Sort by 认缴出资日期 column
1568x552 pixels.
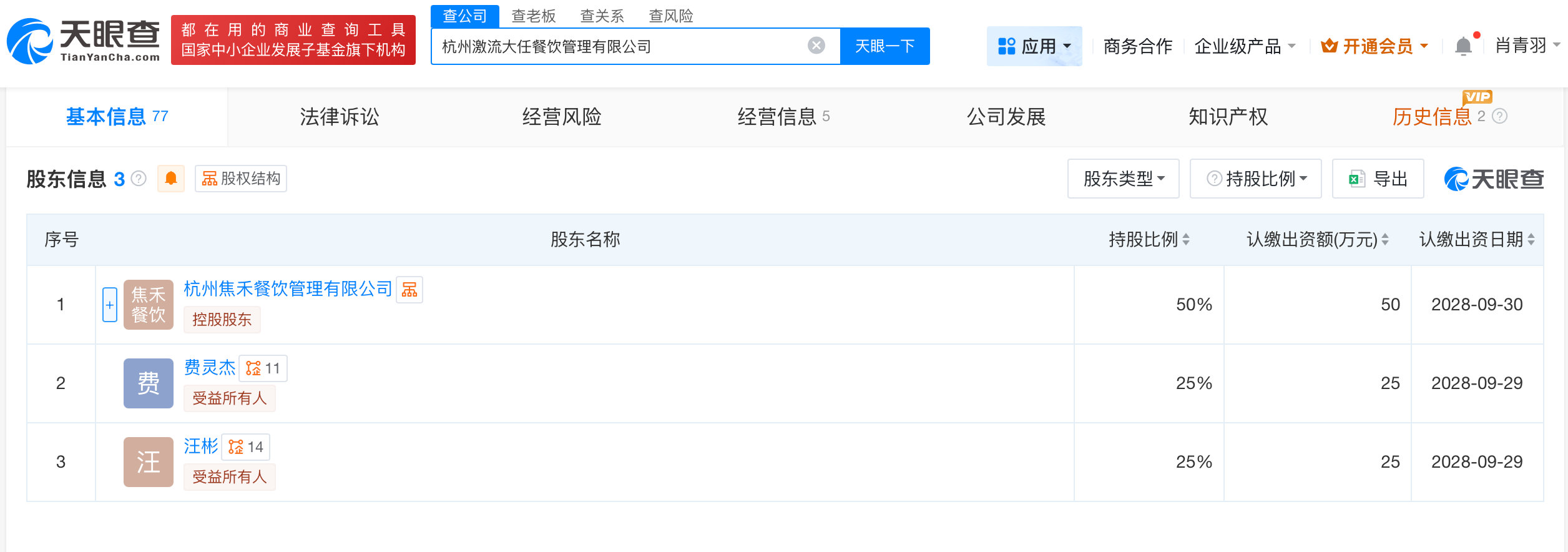(x=1531, y=240)
